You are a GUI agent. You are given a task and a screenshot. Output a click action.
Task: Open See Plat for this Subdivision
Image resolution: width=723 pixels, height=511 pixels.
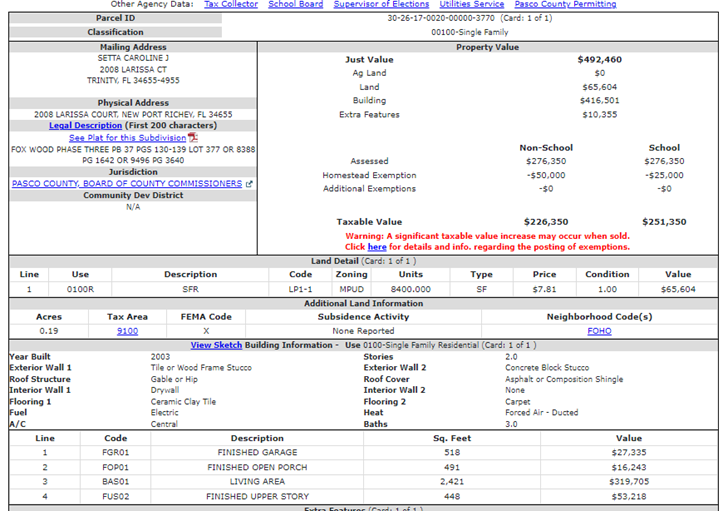[x=127, y=137]
